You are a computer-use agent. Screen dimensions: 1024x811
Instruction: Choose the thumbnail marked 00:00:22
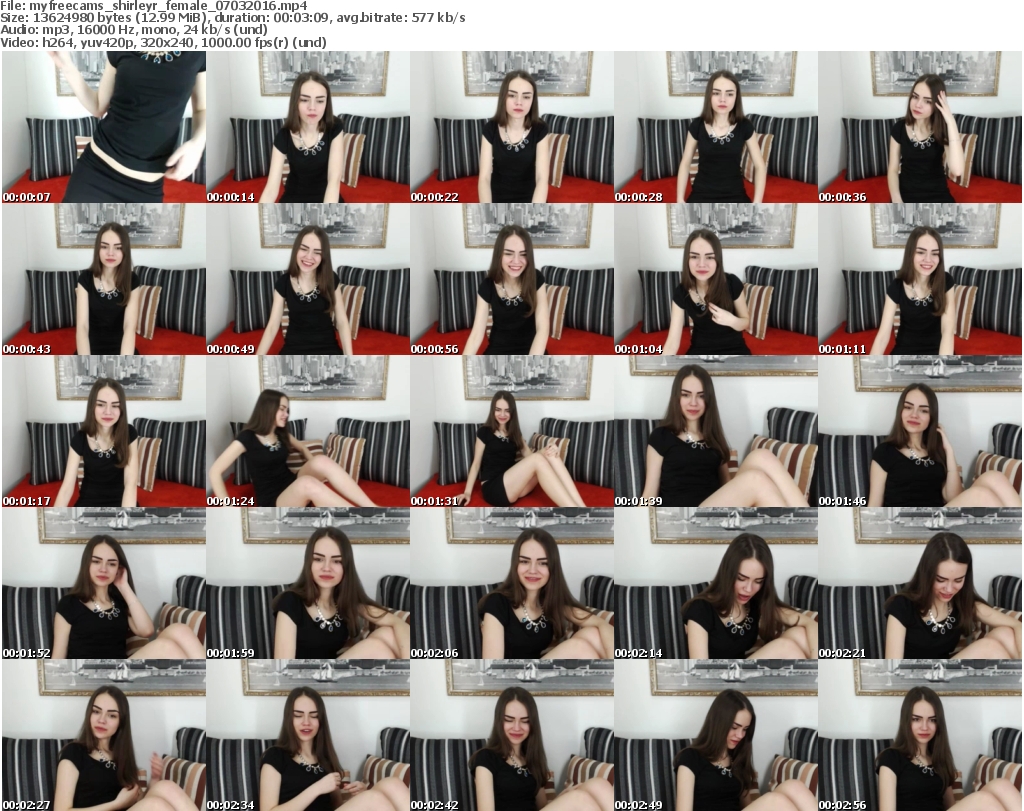pyautogui.click(x=512, y=127)
